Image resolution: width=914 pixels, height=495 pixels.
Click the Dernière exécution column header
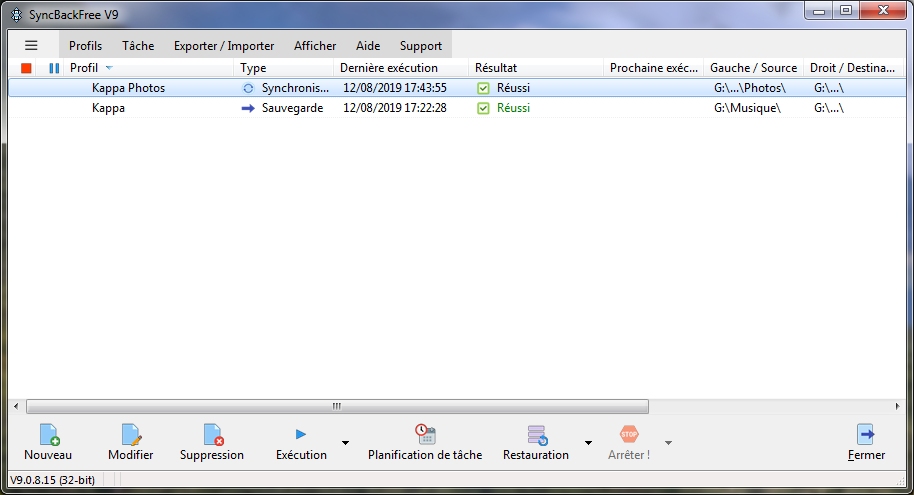pos(401,68)
